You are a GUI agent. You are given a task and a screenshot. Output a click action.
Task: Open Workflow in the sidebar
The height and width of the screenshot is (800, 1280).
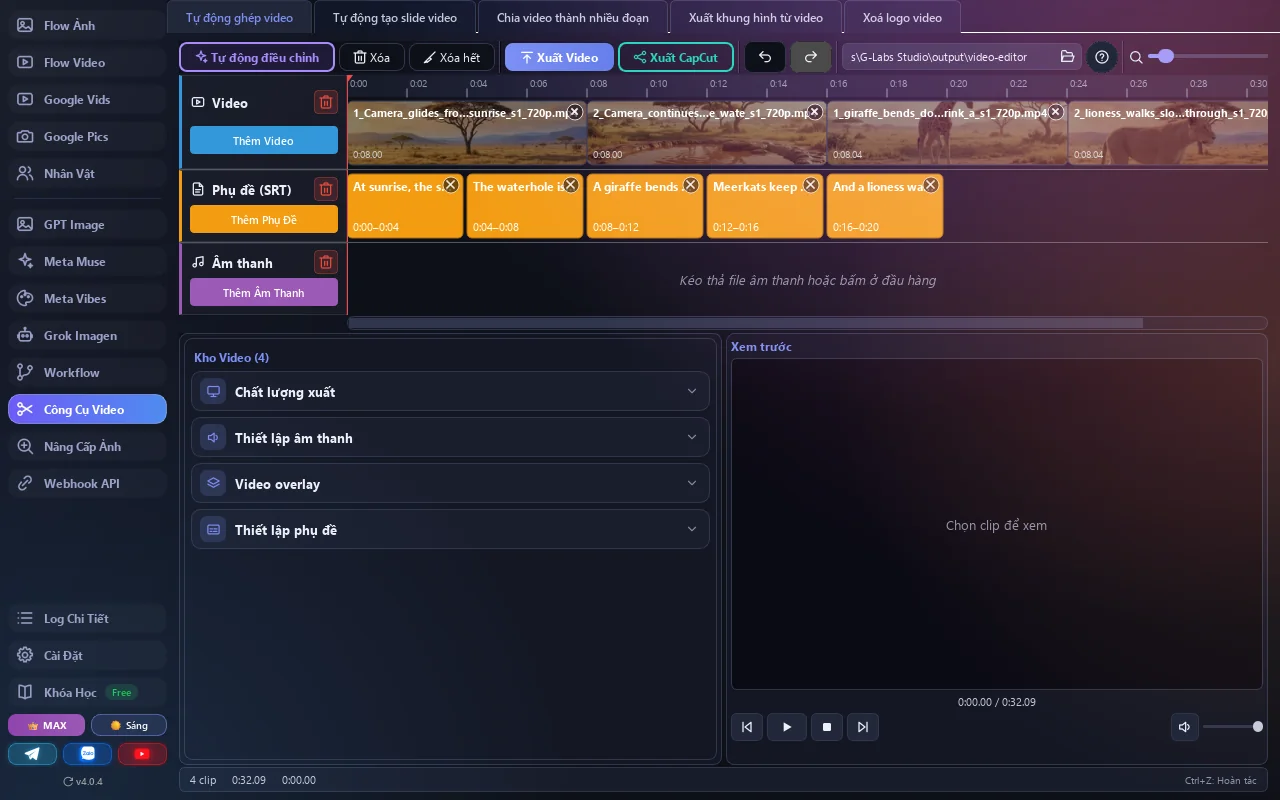87,372
